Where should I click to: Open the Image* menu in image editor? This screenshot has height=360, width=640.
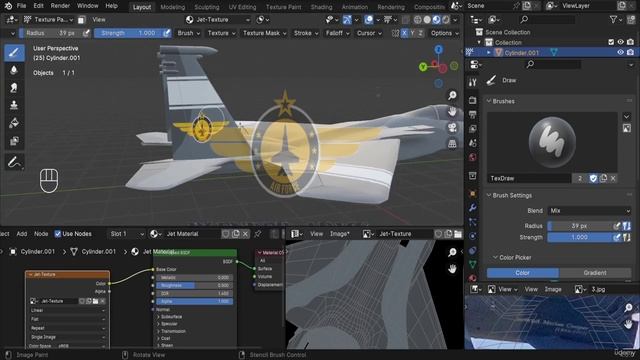pyautogui.click(x=340, y=234)
